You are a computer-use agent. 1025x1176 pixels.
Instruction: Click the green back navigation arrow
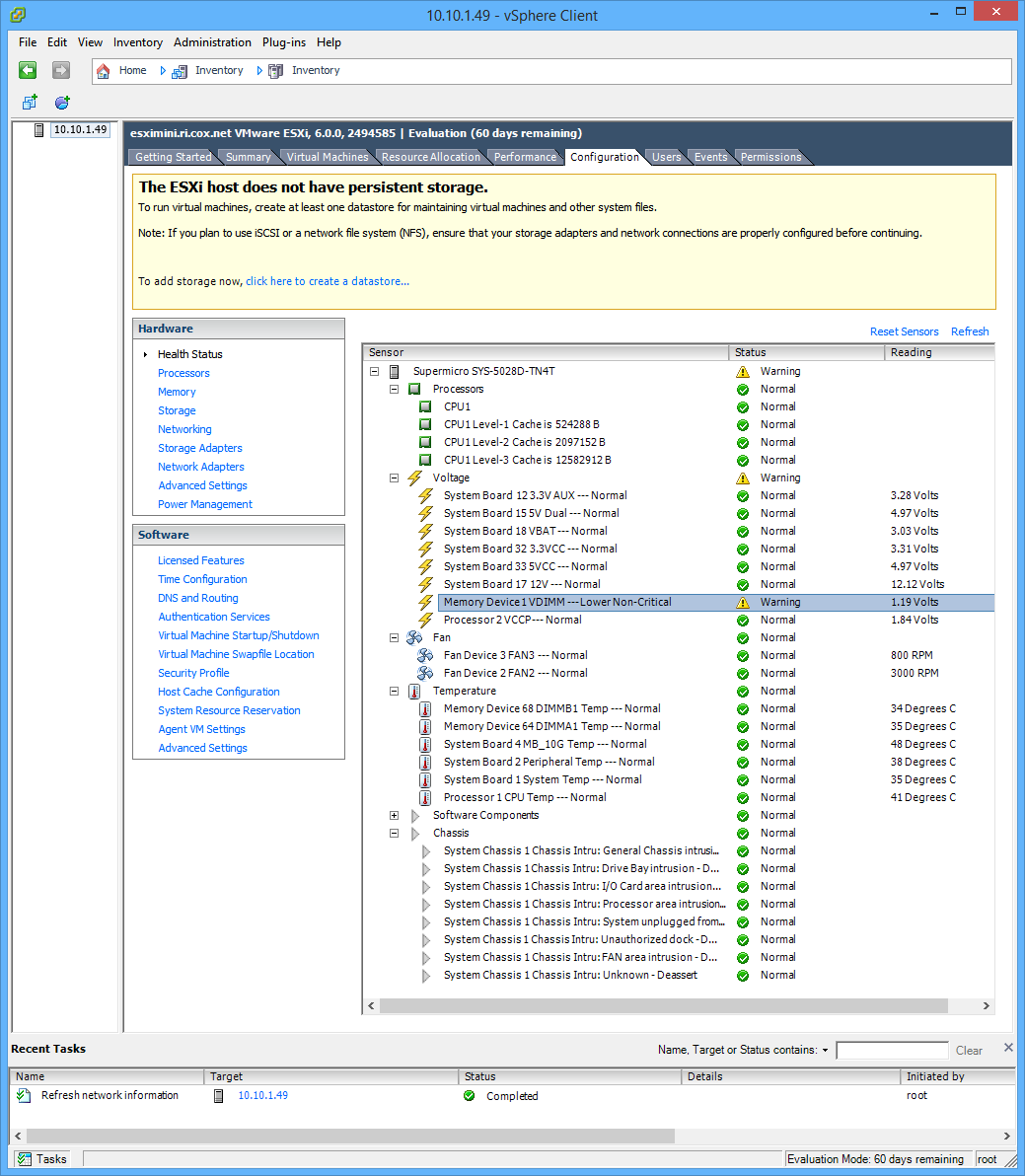pos(28,70)
